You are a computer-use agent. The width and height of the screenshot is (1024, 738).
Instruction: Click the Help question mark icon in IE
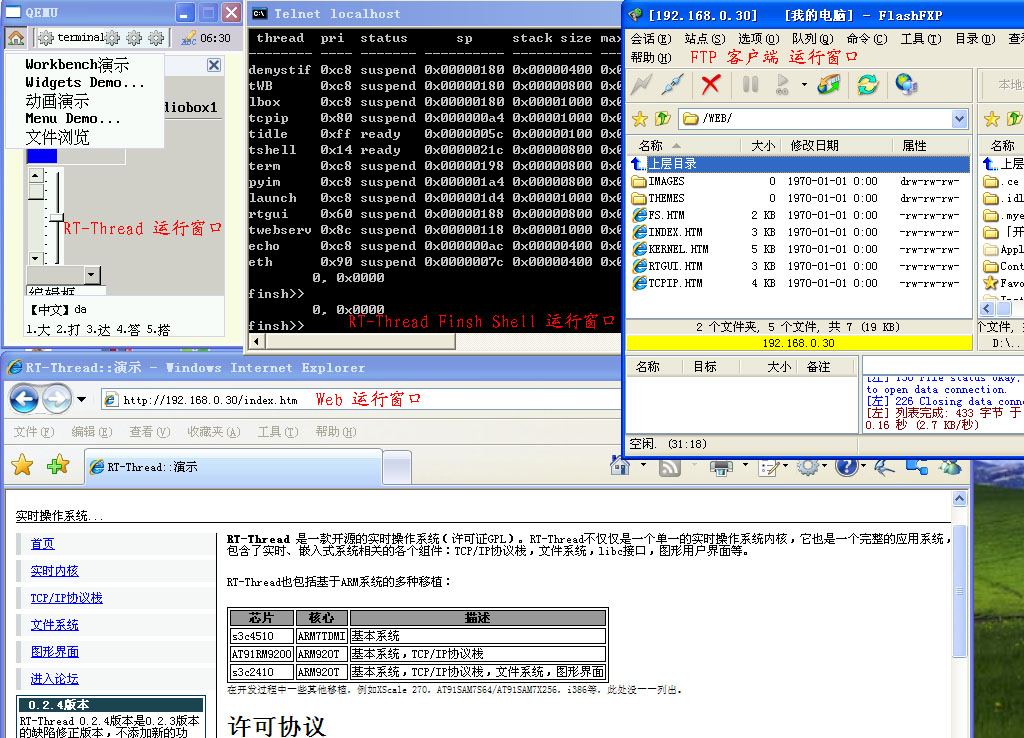(x=846, y=466)
